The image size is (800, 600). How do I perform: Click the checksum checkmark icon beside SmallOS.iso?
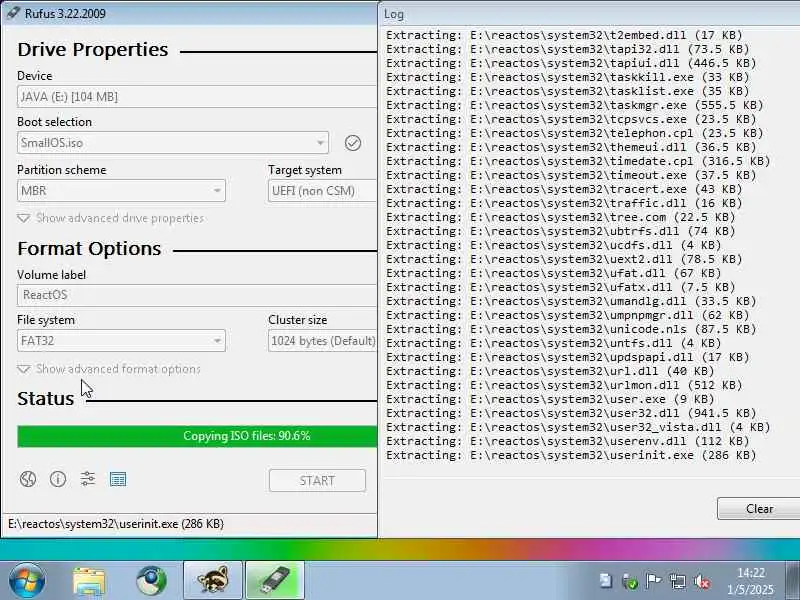[x=353, y=143]
